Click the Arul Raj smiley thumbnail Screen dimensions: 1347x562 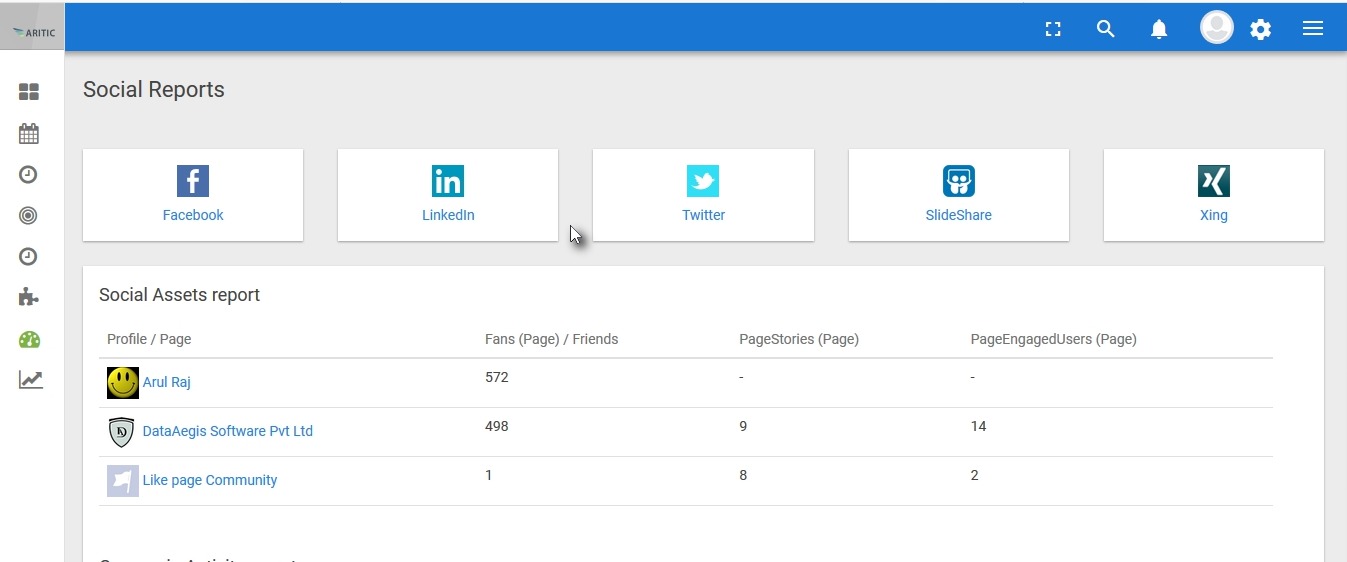123,383
